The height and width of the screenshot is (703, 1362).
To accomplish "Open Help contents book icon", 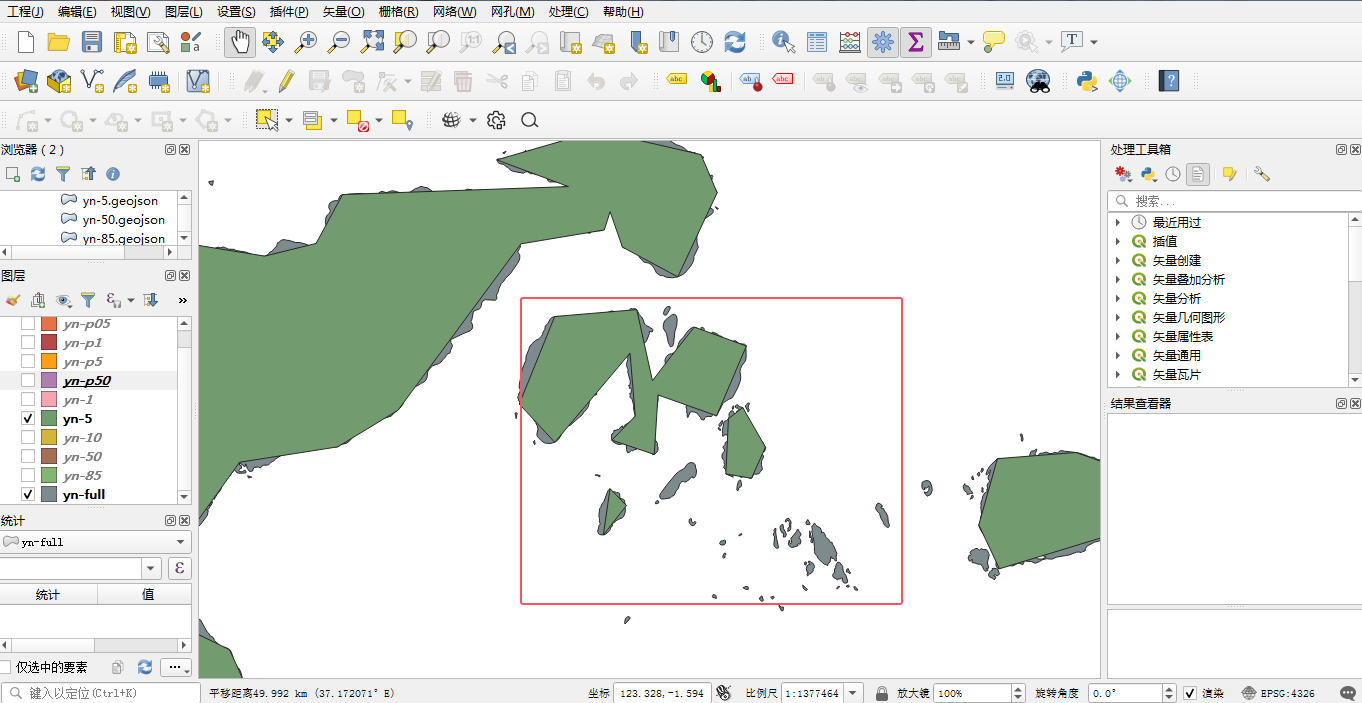I will pyautogui.click(x=1168, y=81).
